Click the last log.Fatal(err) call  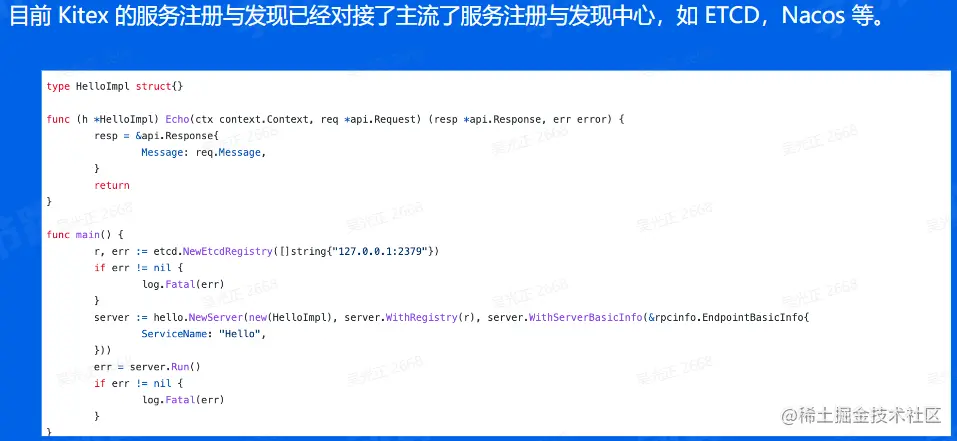(x=183, y=400)
